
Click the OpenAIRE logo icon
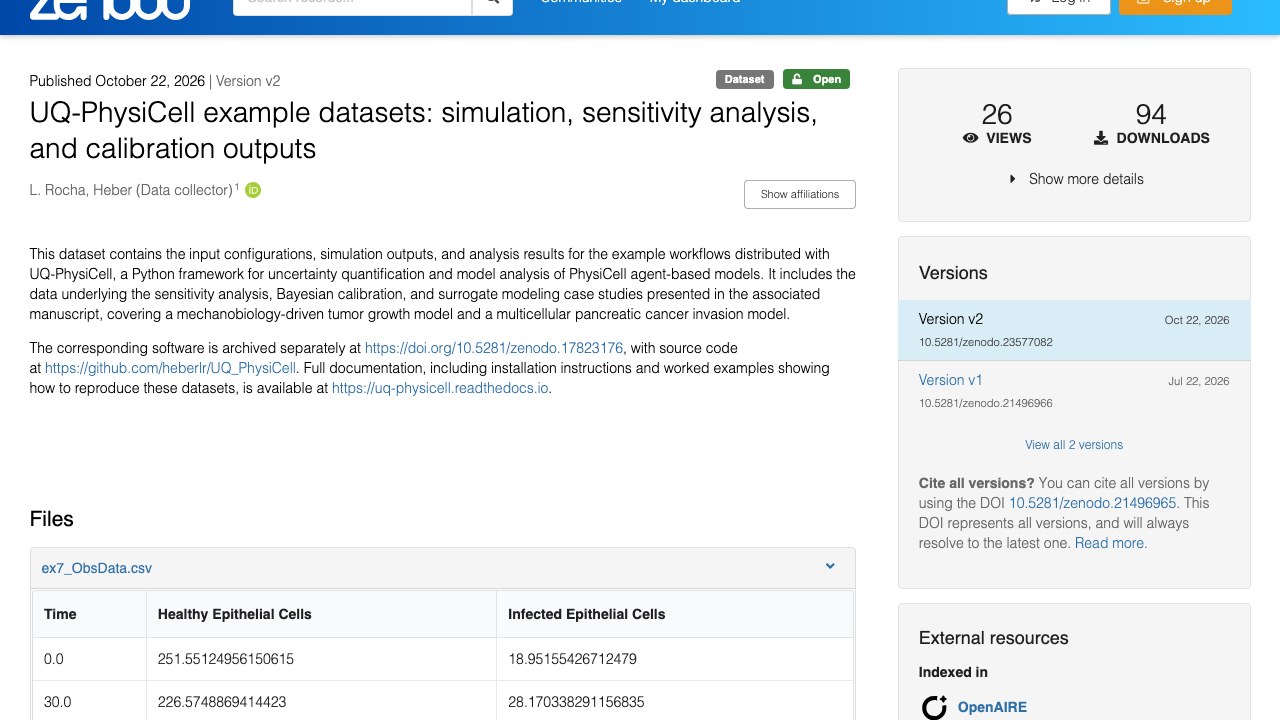point(934,707)
